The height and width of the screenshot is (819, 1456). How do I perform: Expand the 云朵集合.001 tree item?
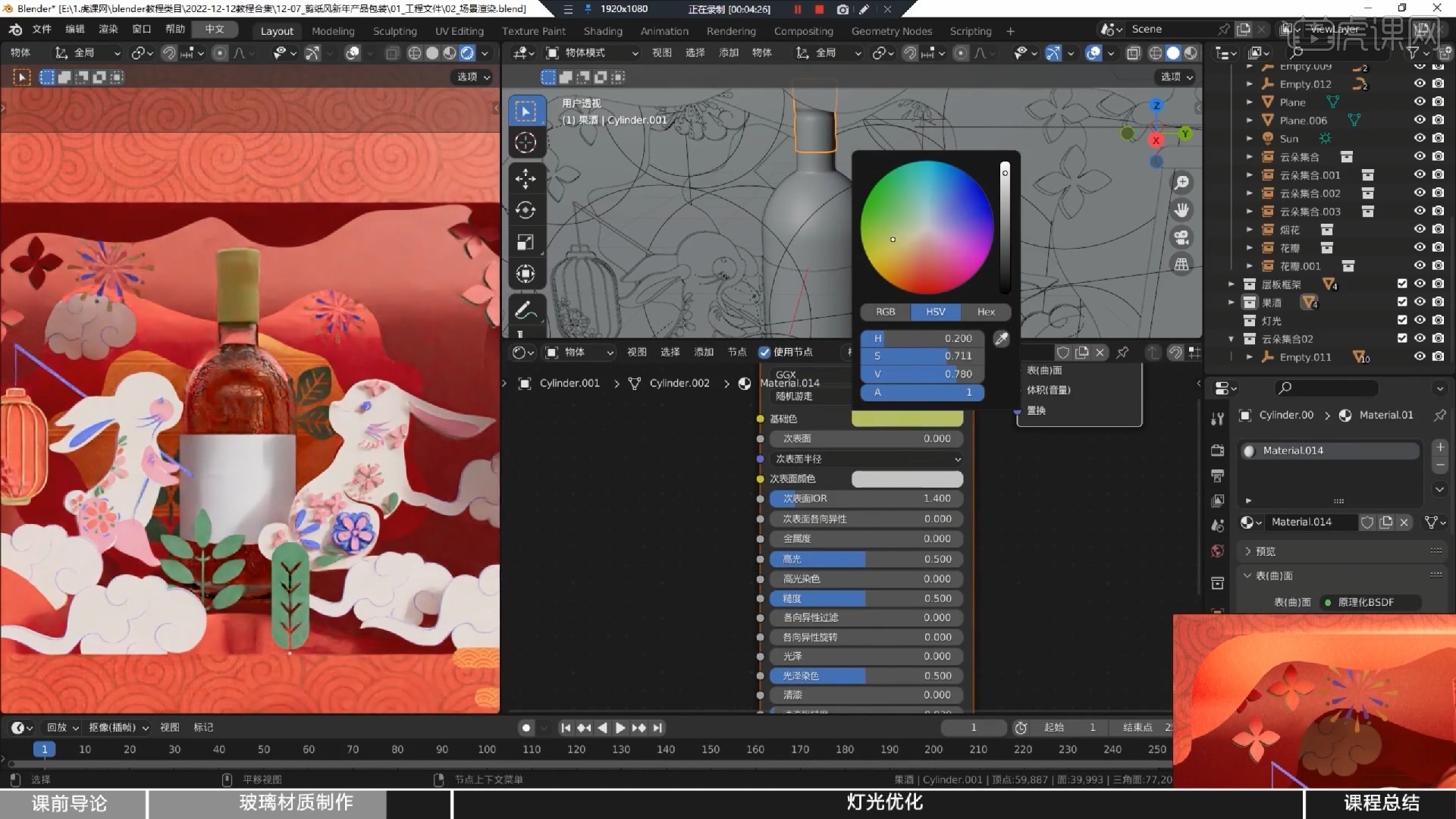(1249, 175)
